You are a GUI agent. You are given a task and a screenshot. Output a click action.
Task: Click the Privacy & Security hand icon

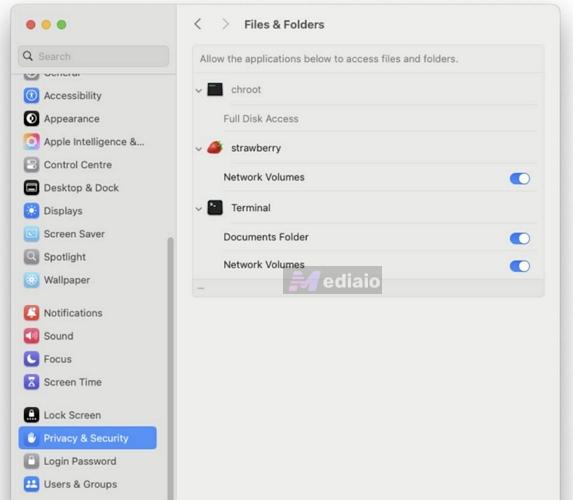pos(32,438)
